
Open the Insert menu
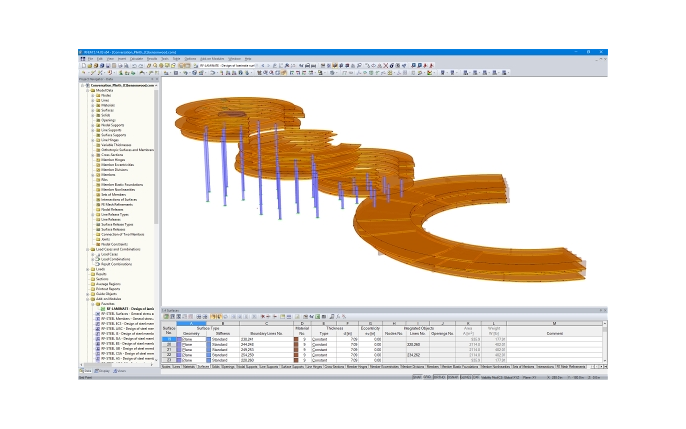(x=122, y=59)
